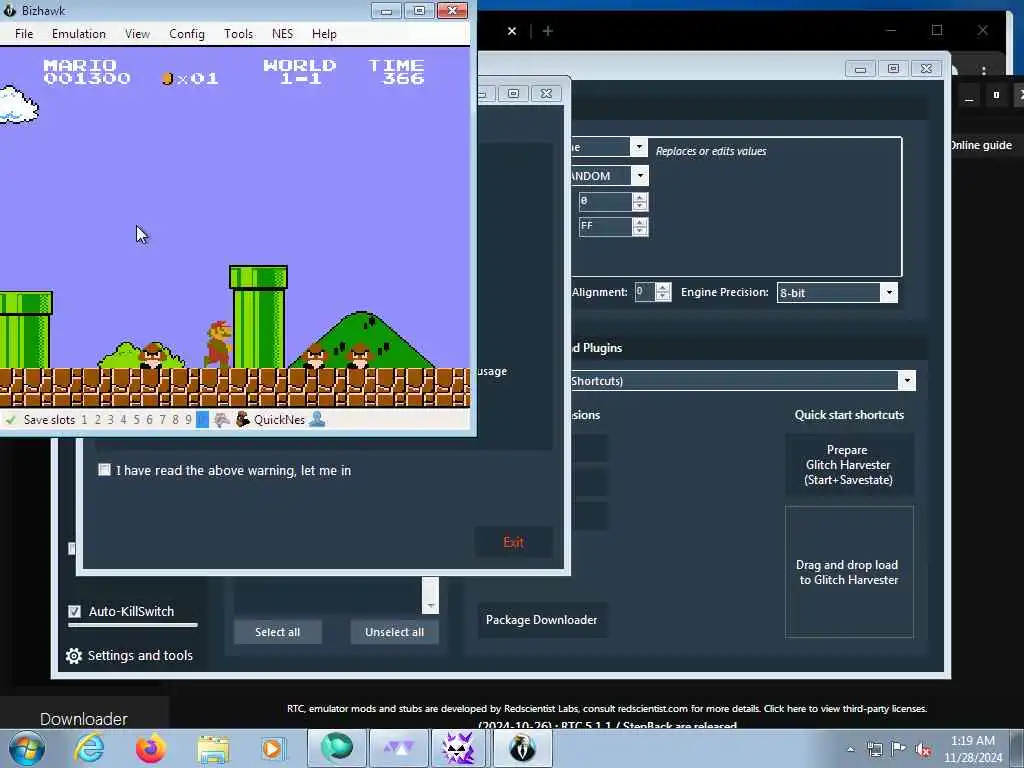Open Windows Media Player on taskbar

272,748
